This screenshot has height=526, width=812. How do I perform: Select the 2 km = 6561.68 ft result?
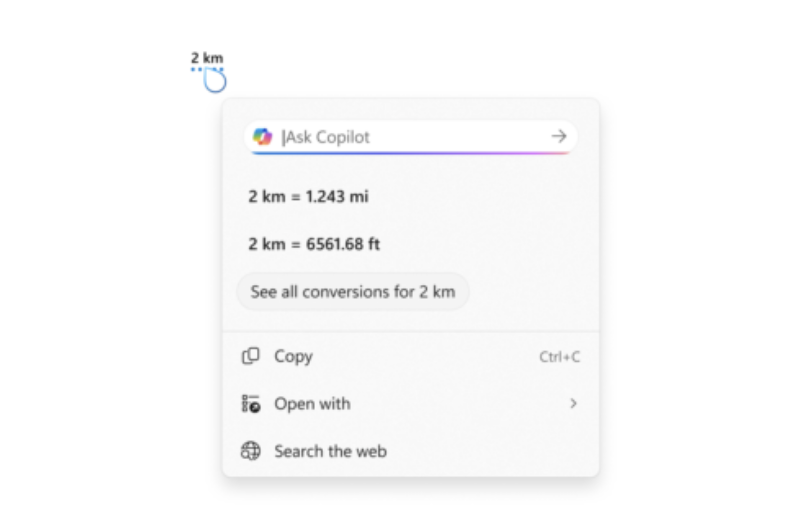point(314,244)
